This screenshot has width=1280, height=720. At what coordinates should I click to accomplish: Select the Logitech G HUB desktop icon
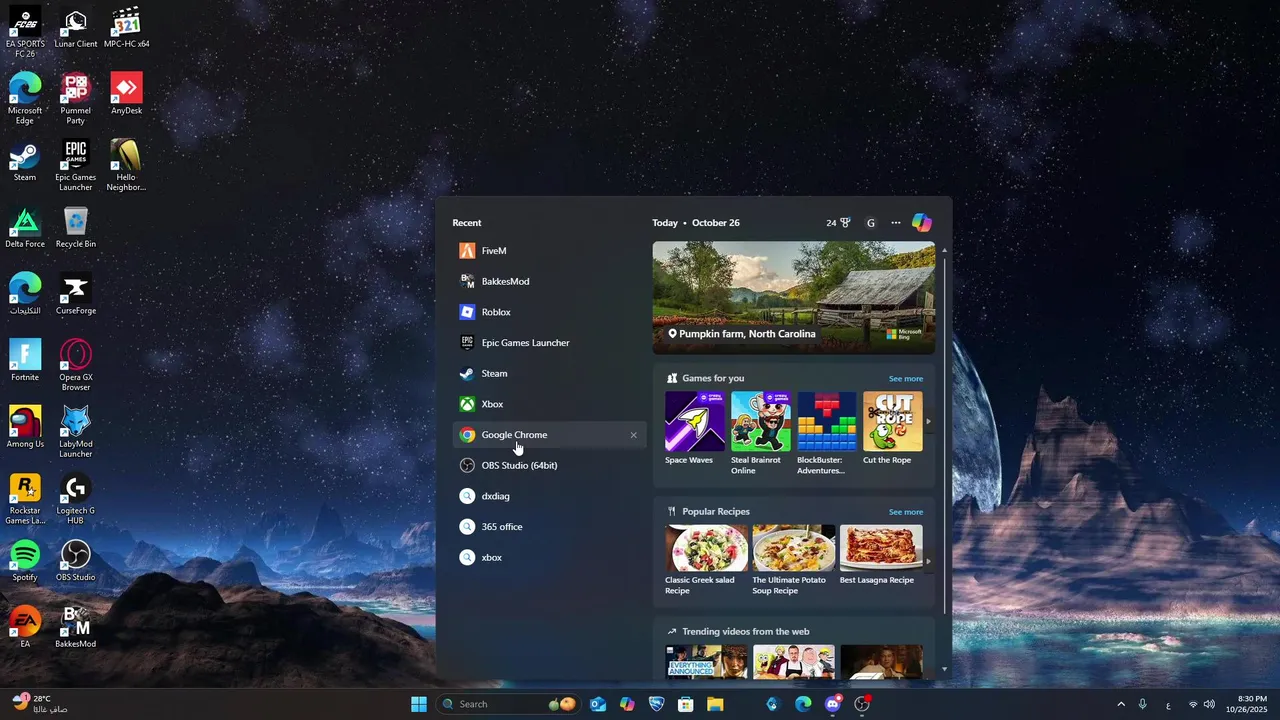76,499
